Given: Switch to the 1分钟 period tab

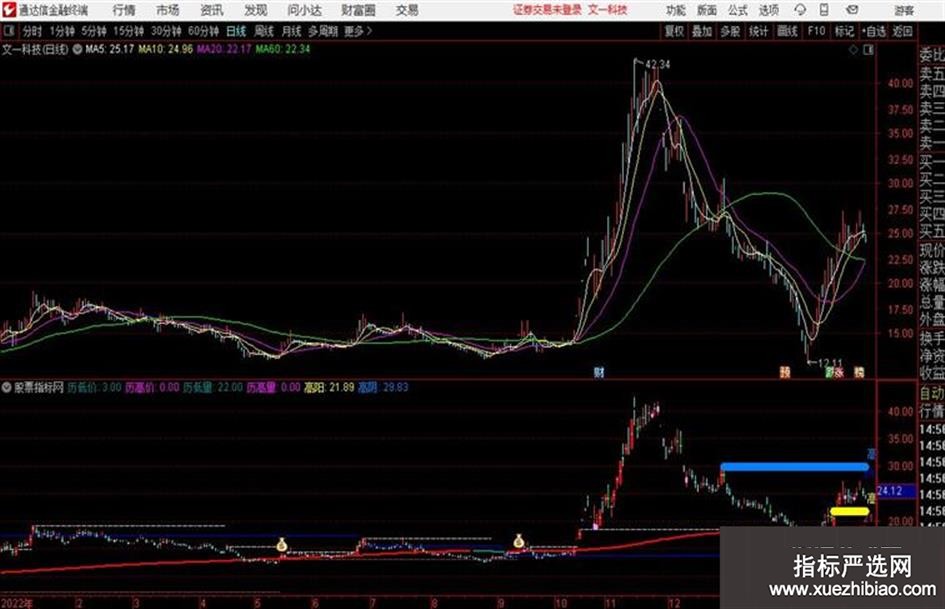Looking at the screenshot, I should click(x=61, y=31).
